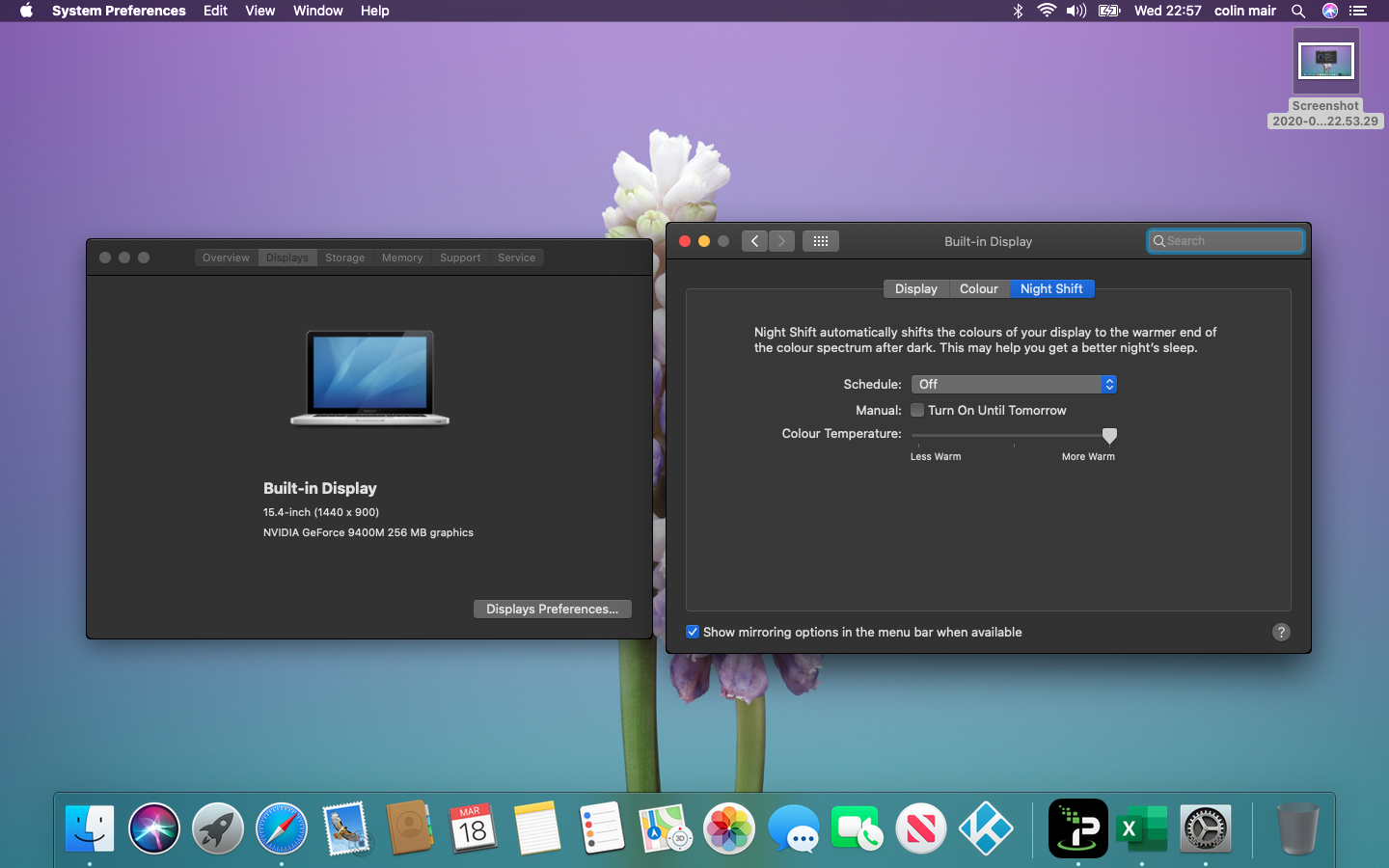Image resolution: width=1389 pixels, height=868 pixels.
Task: Open Maps in the Dock
Action: [x=666, y=828]
